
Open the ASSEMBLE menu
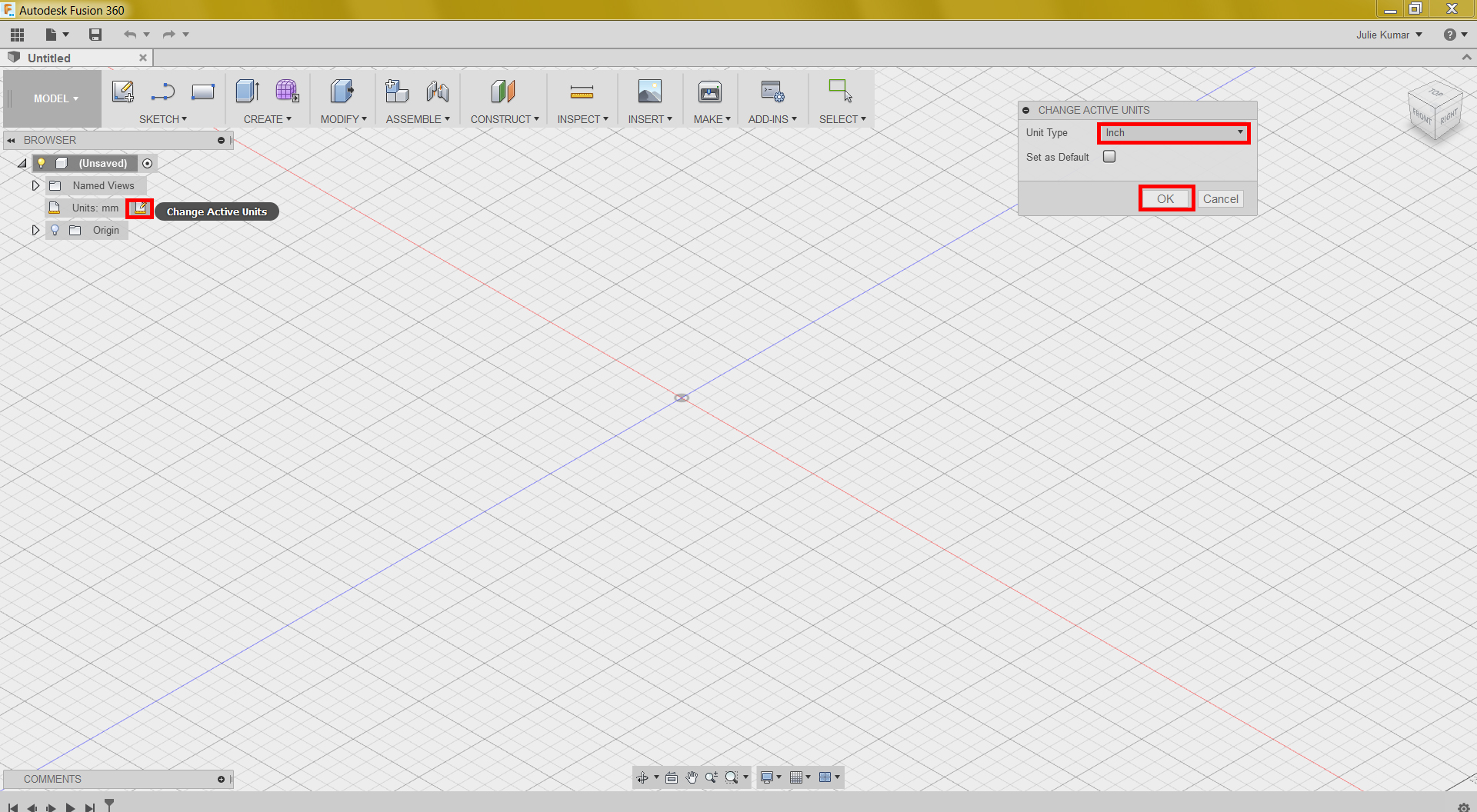pos(418,119)
